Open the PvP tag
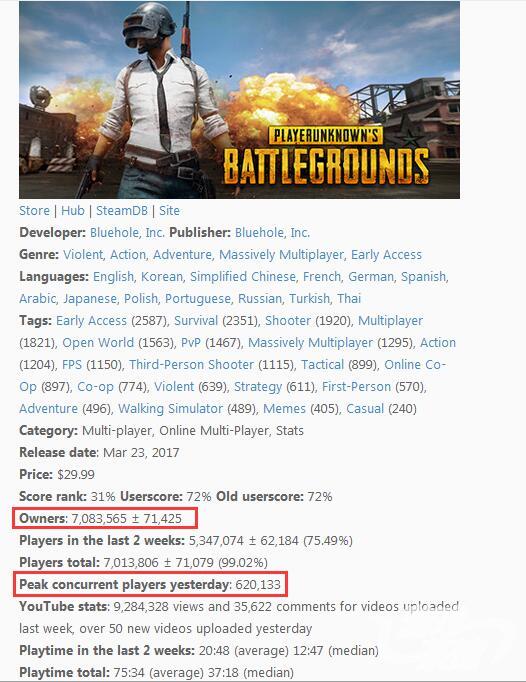526x682 pixels. (191, 343)
